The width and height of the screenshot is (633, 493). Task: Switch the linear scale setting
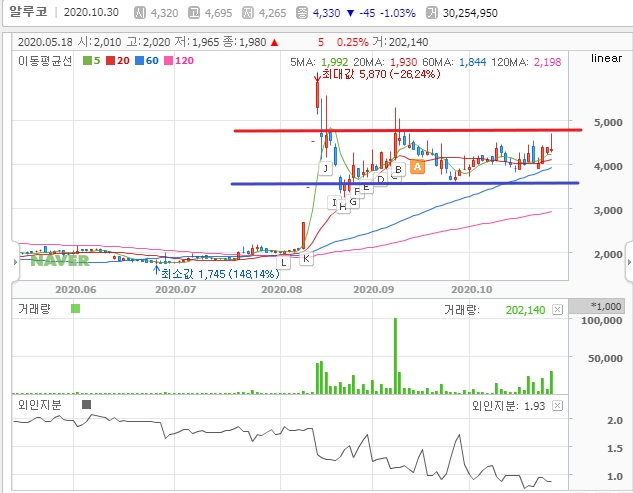[606, 58]
